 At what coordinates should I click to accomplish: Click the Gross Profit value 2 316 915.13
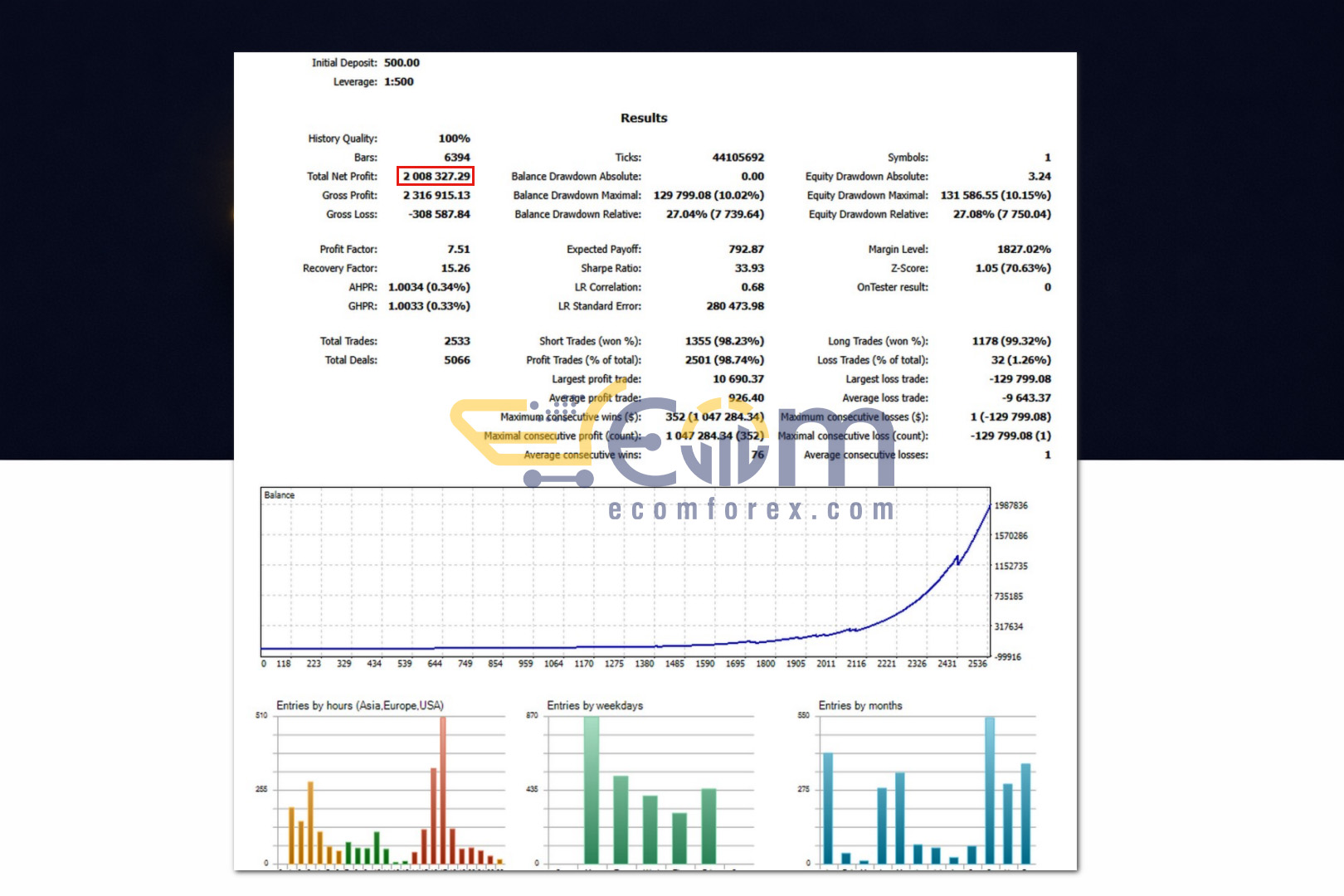click(436, 196)
